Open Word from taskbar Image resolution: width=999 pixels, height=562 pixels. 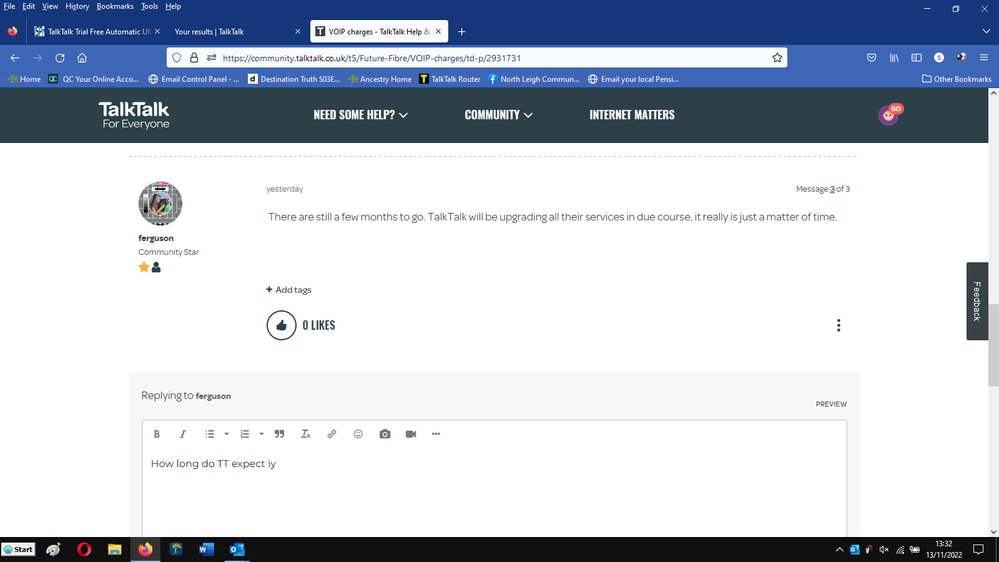coord(206,549)
